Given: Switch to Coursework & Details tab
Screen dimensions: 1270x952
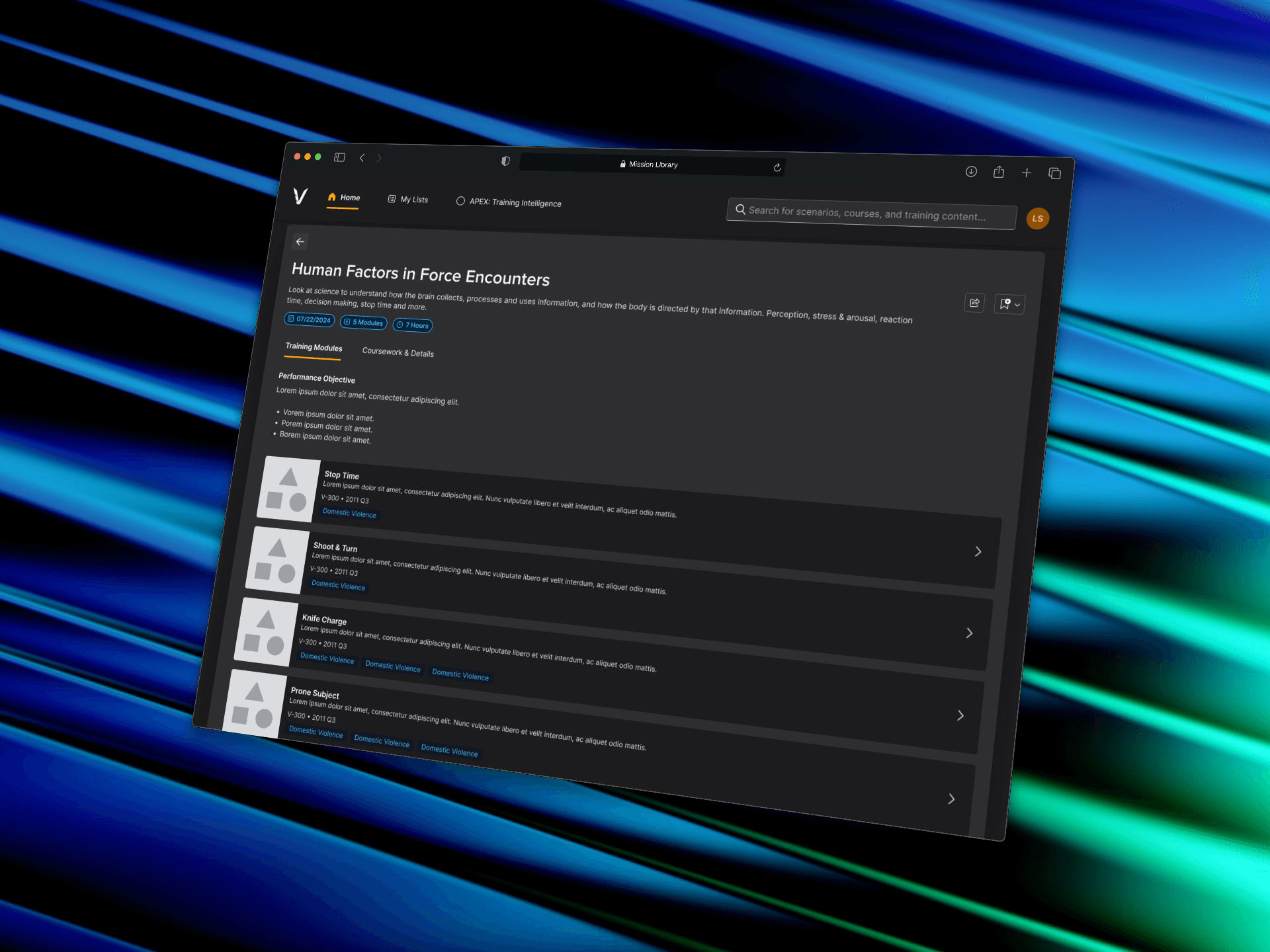Looking at the screenshot, I should click(x=398, y=352).
